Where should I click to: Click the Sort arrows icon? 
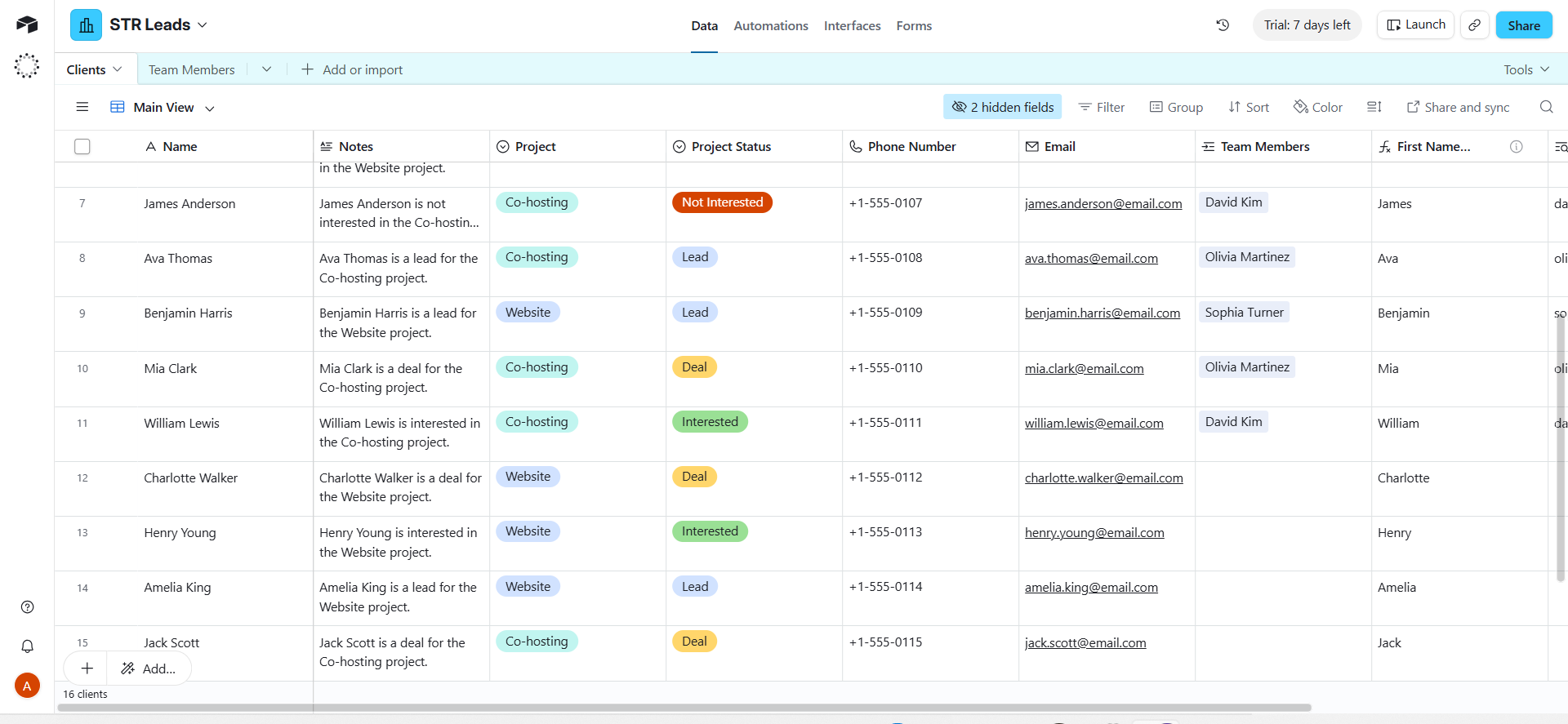coord(1235,107)
